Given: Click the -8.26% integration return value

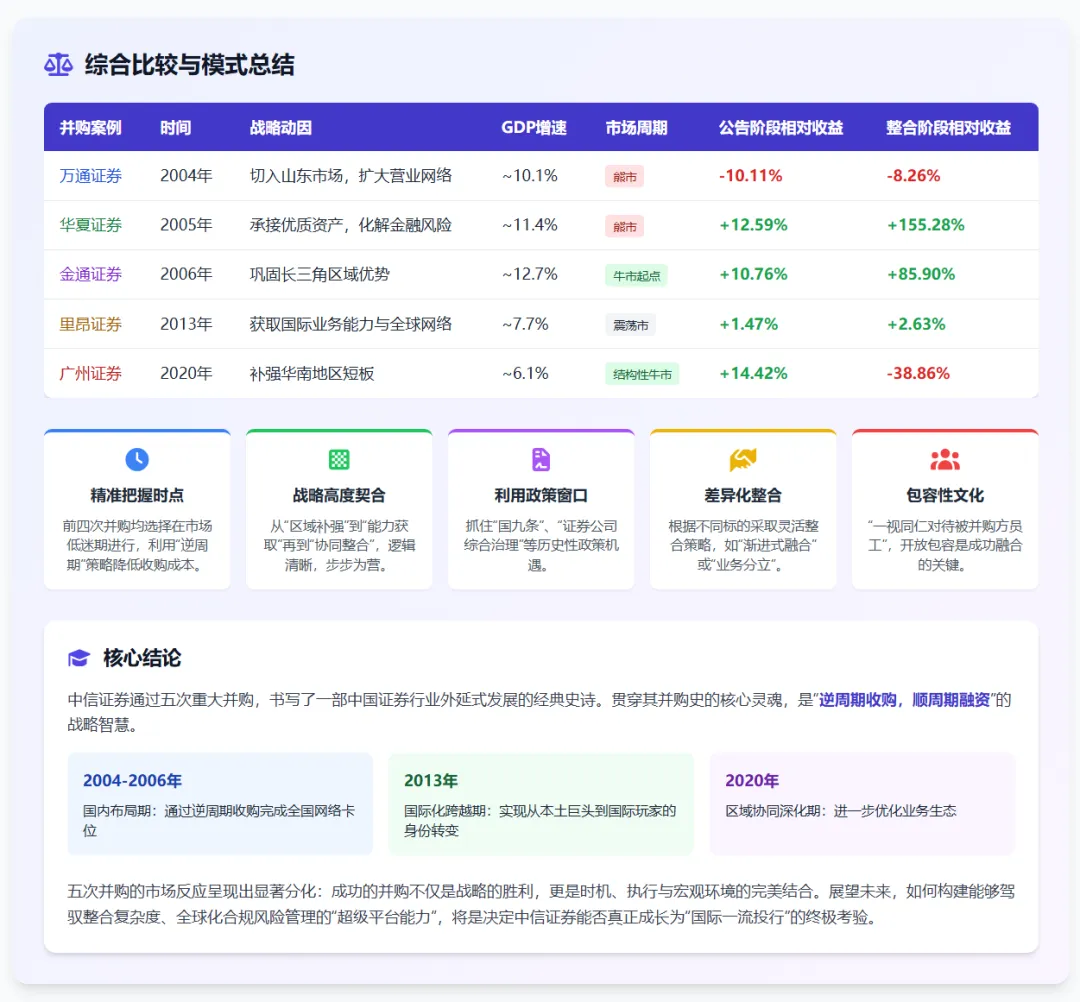Looking at the screenshot, I should coord(913,176).
